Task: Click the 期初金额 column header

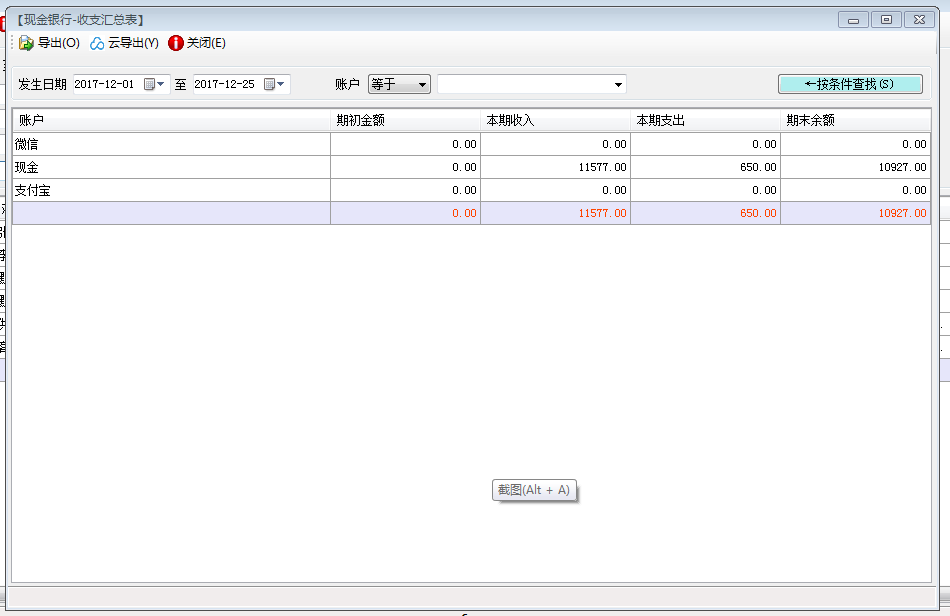Action: (405, 120)
